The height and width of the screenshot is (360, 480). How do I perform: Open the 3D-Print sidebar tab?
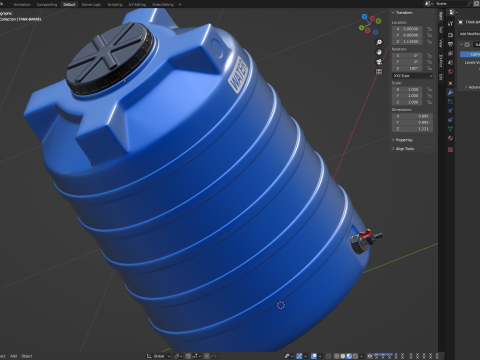click(441, 60)
